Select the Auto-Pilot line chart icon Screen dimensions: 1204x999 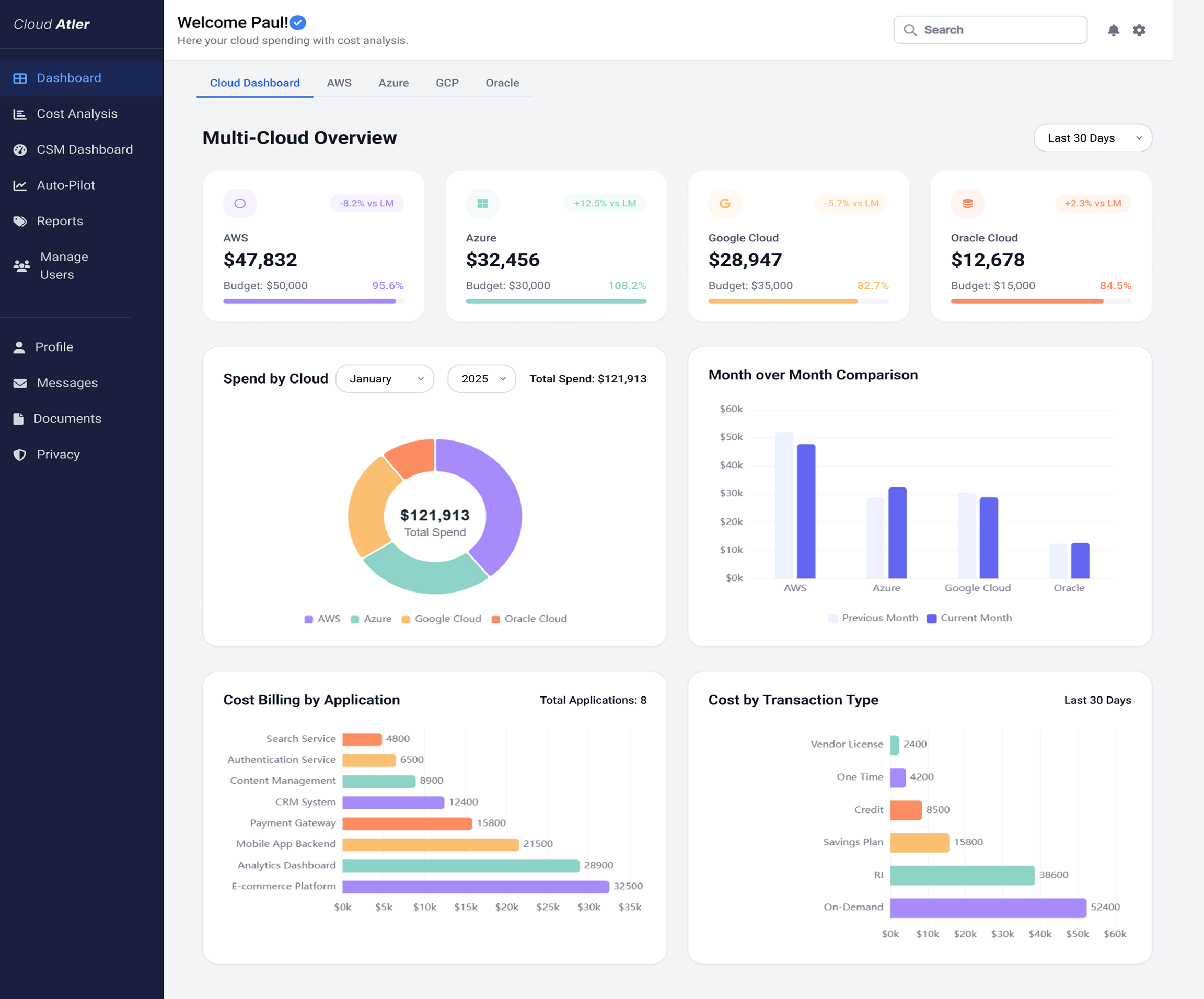click(20, 184)
